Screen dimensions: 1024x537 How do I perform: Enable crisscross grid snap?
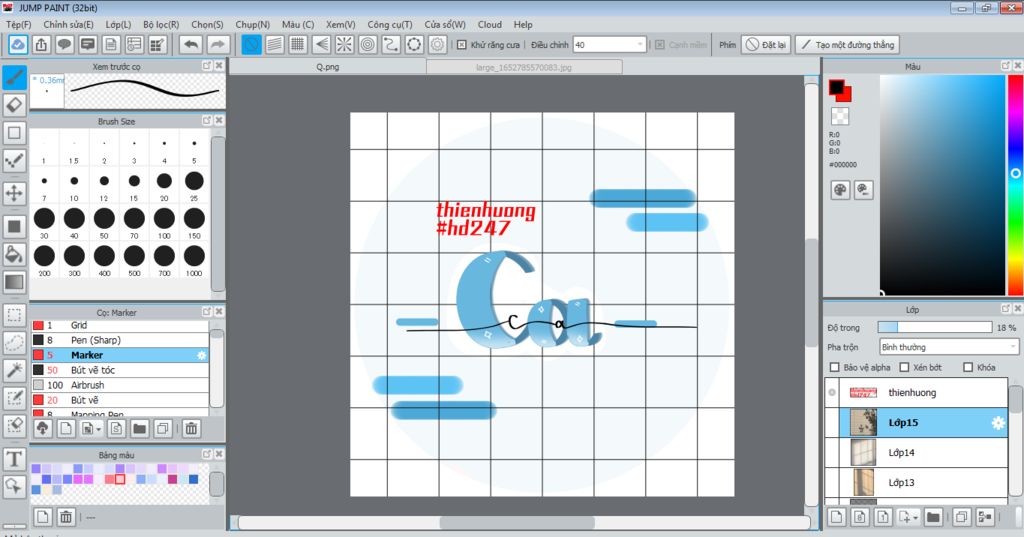(298, 44)
